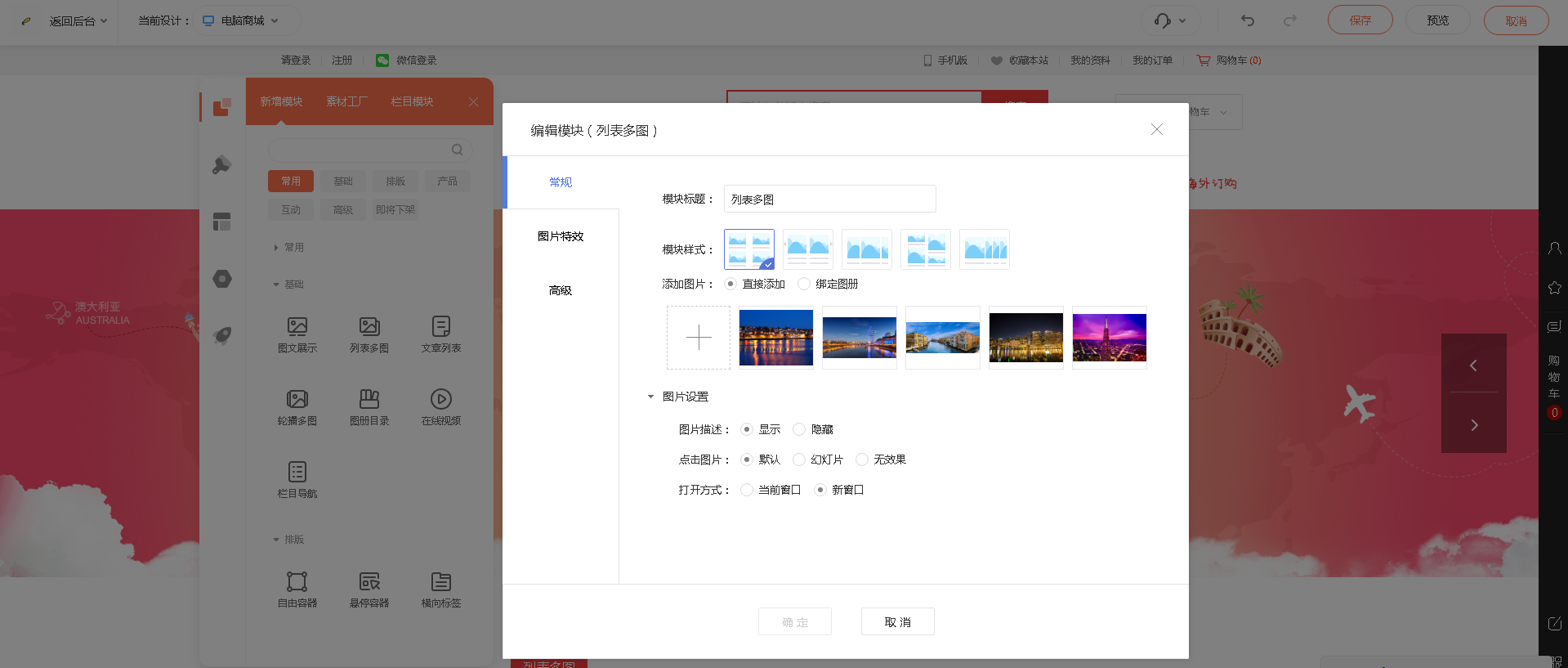
Task: Click the message icon on right bar
Action: coord(1554,326)
